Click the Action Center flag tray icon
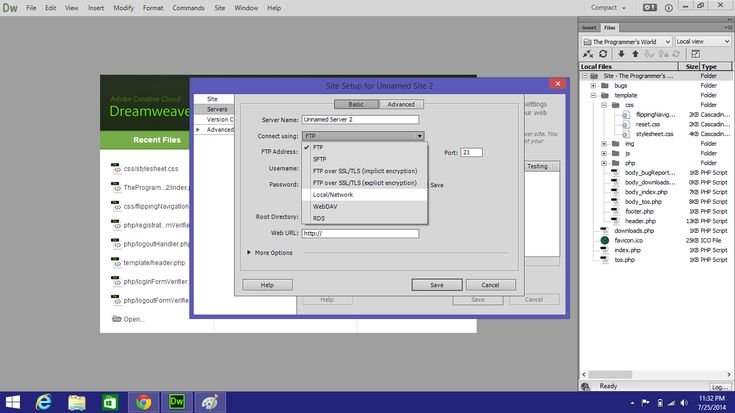The image size is (735, 413). tap(645, 403)
